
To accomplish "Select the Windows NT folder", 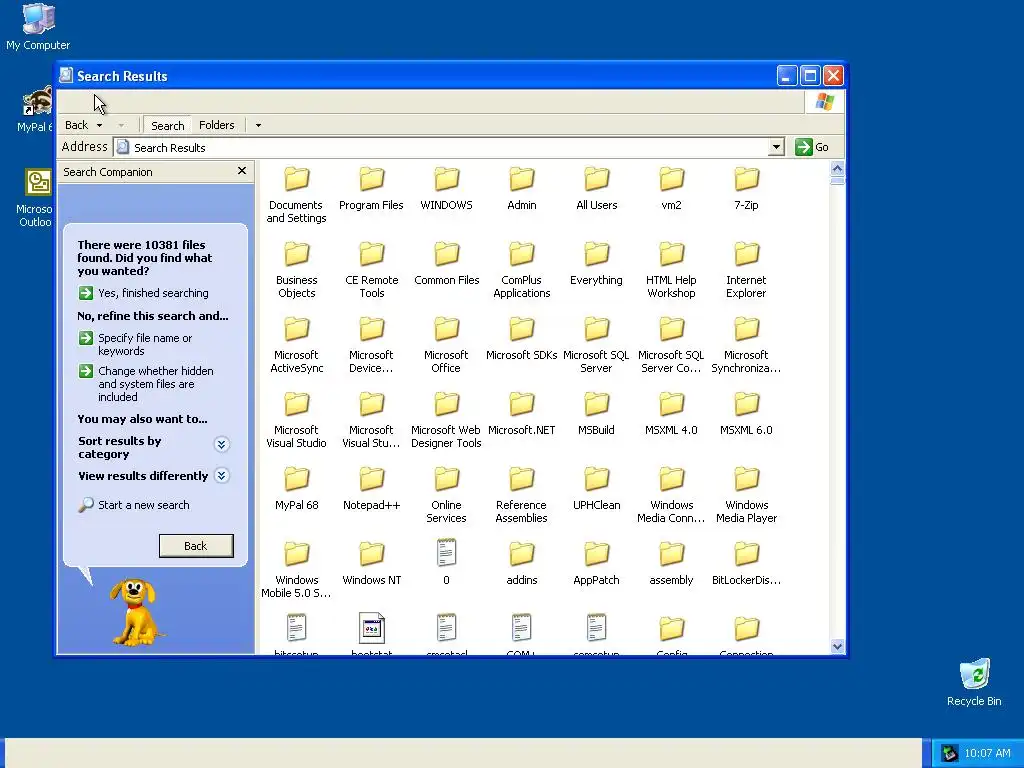I will click(x=372, y=564).
